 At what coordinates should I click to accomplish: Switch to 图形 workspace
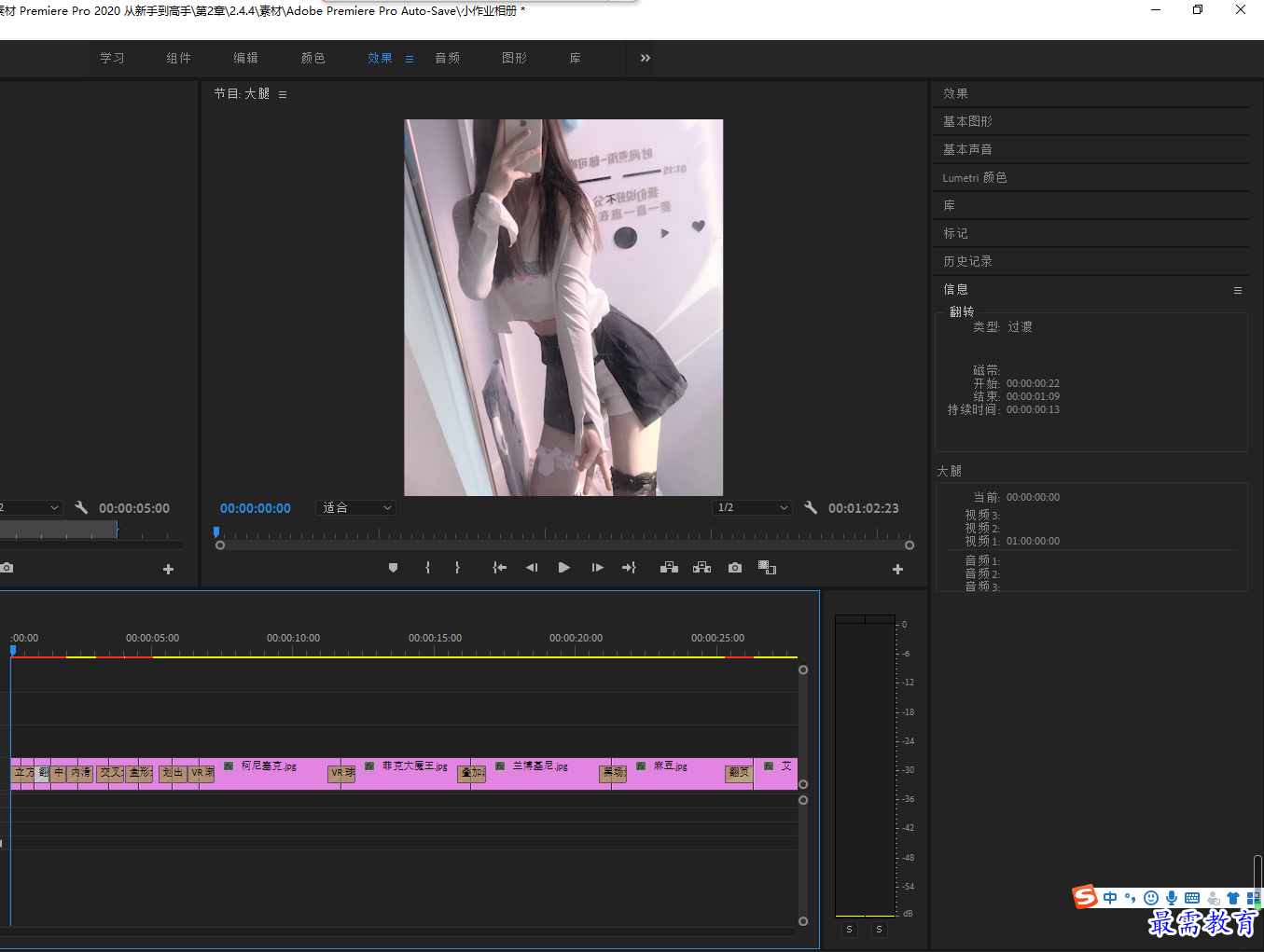pyautogui.click(x=514, y=58)
